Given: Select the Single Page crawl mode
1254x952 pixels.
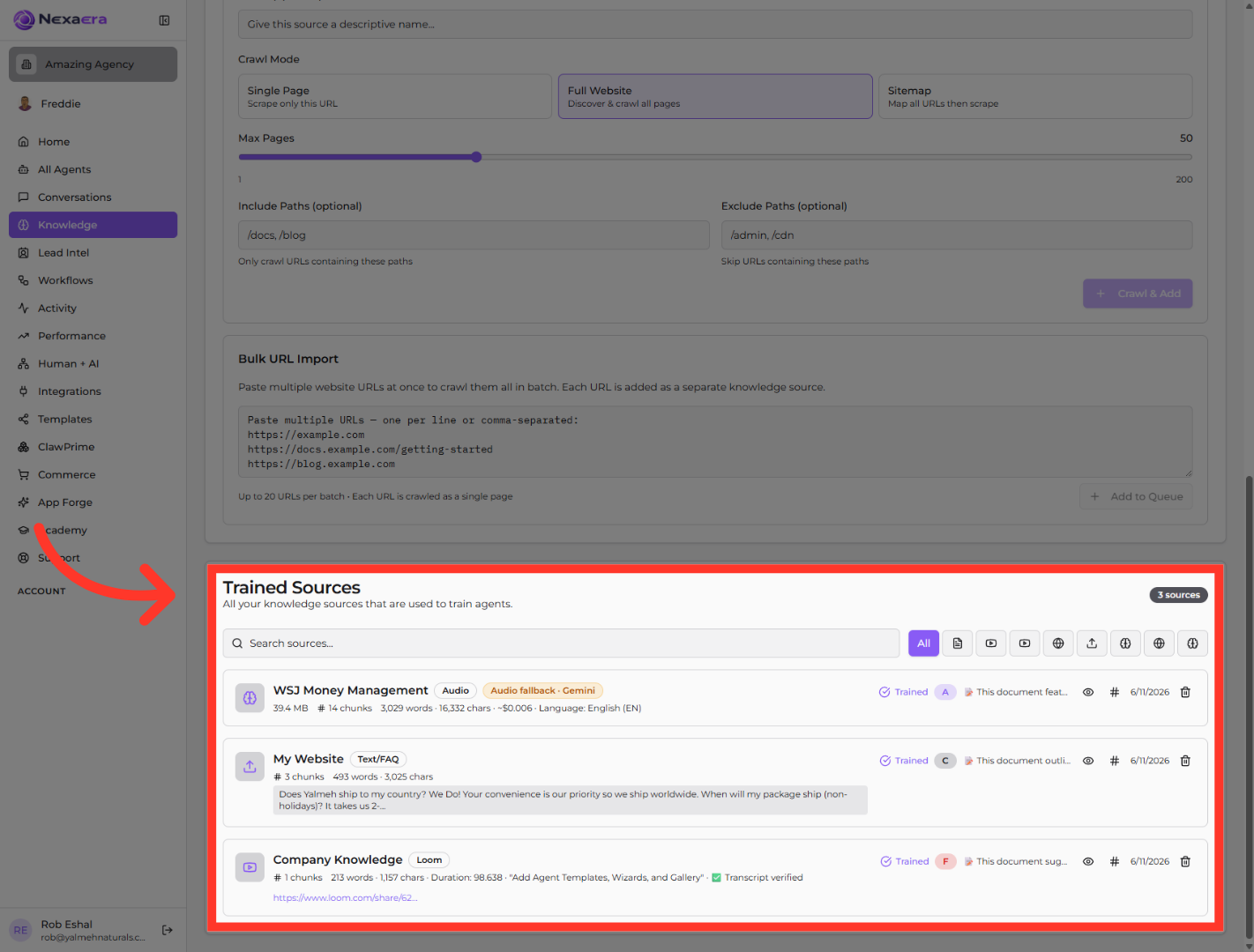Looking at the screenshot, I should tap(395, 96).
